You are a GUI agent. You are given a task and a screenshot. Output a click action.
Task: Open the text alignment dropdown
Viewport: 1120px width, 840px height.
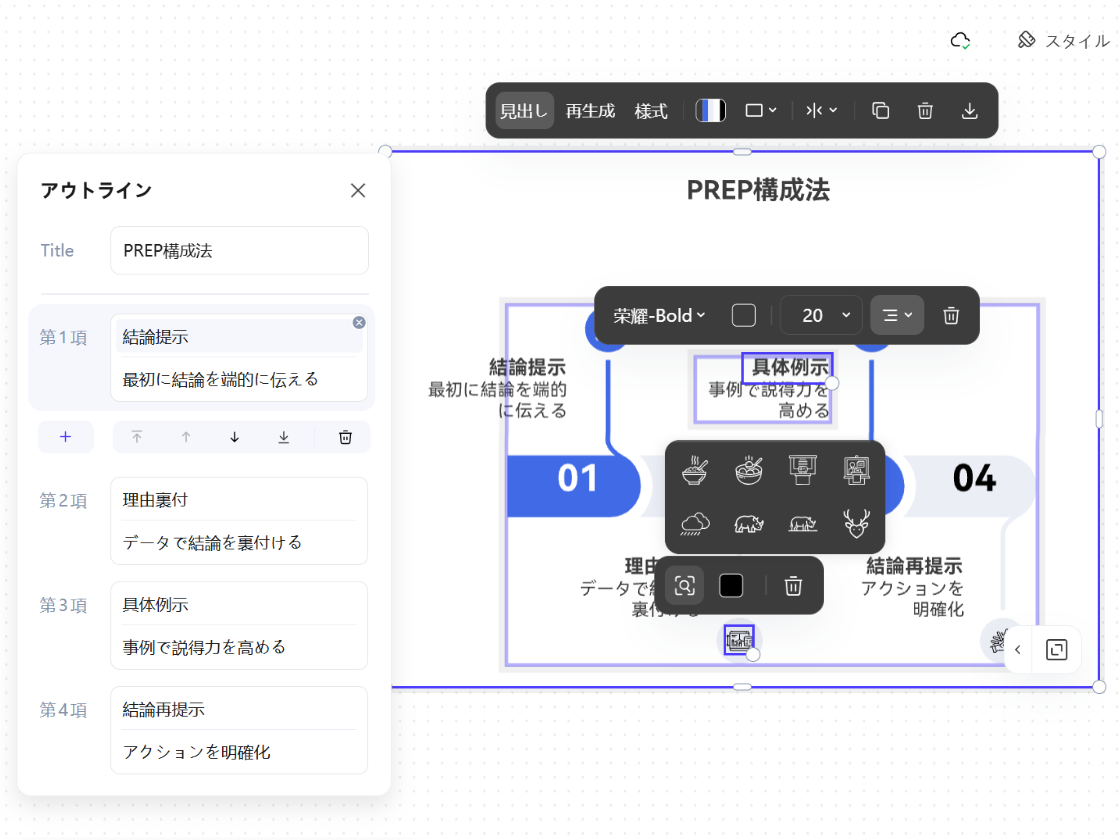(x=897, y=316)
